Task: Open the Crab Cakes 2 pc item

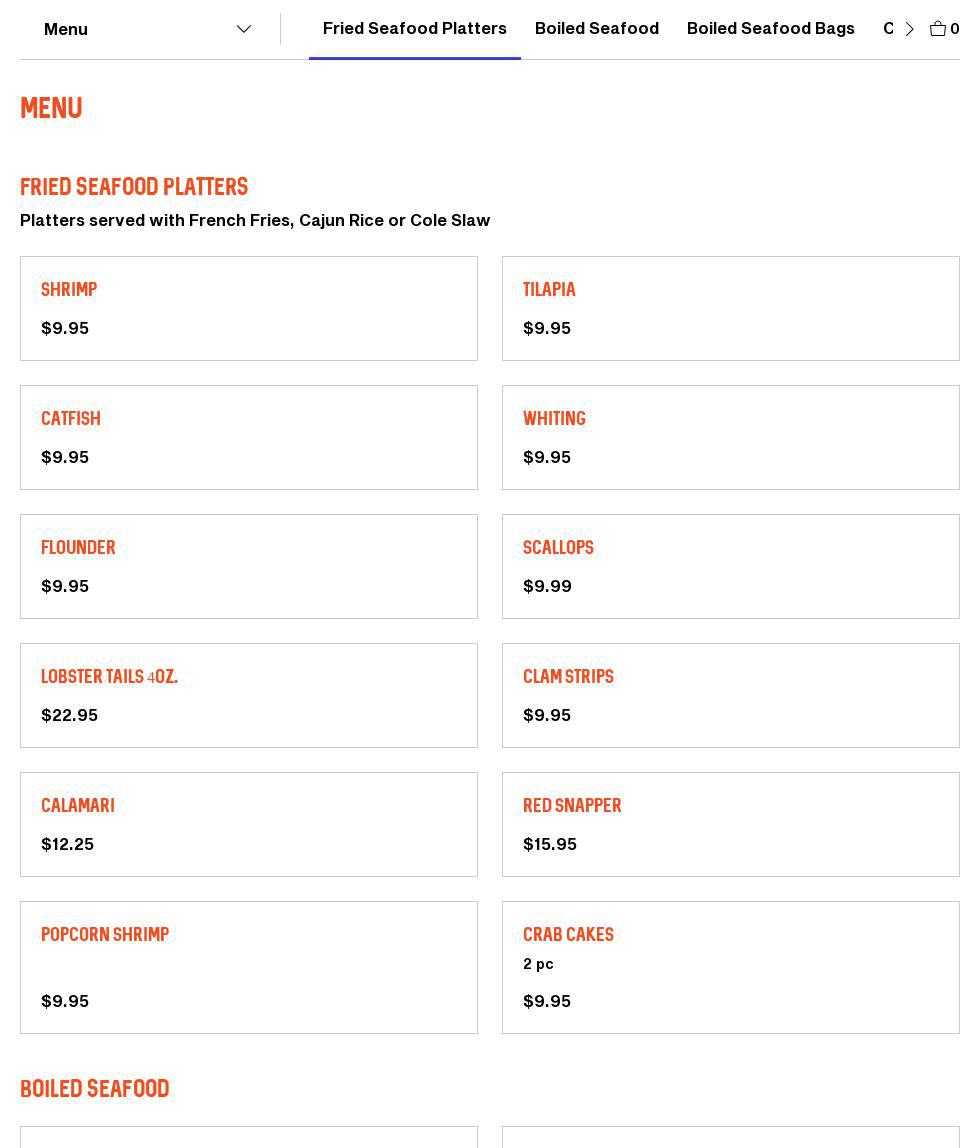Action: [730, 967]
